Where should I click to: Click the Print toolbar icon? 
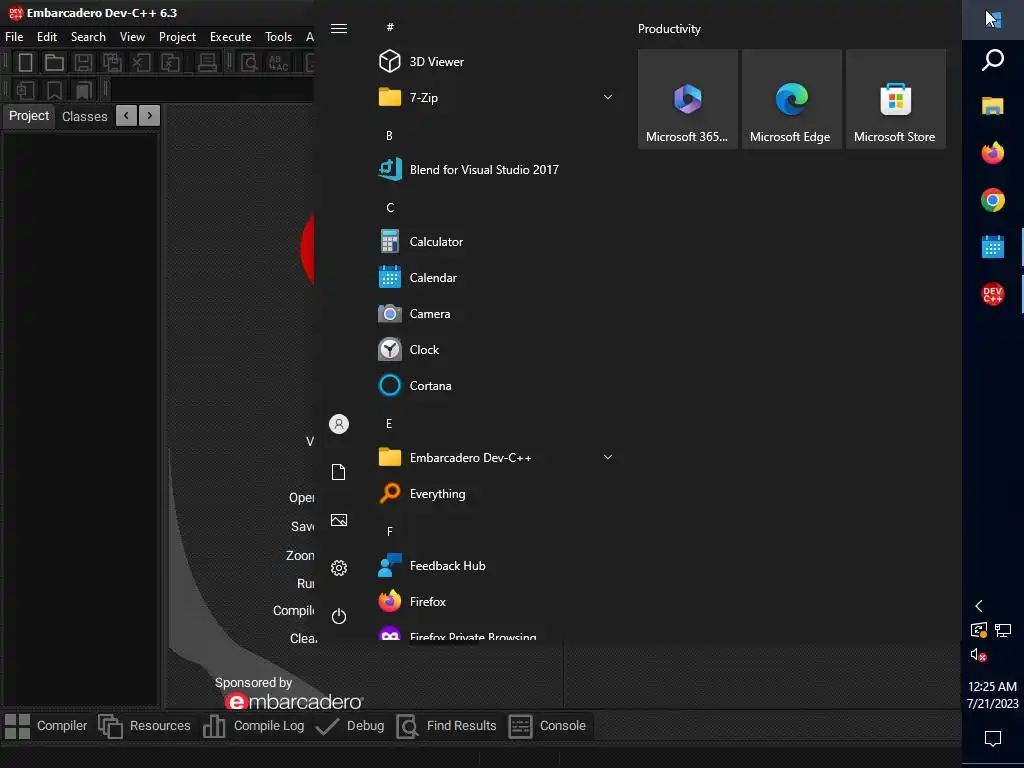point(207,63)
